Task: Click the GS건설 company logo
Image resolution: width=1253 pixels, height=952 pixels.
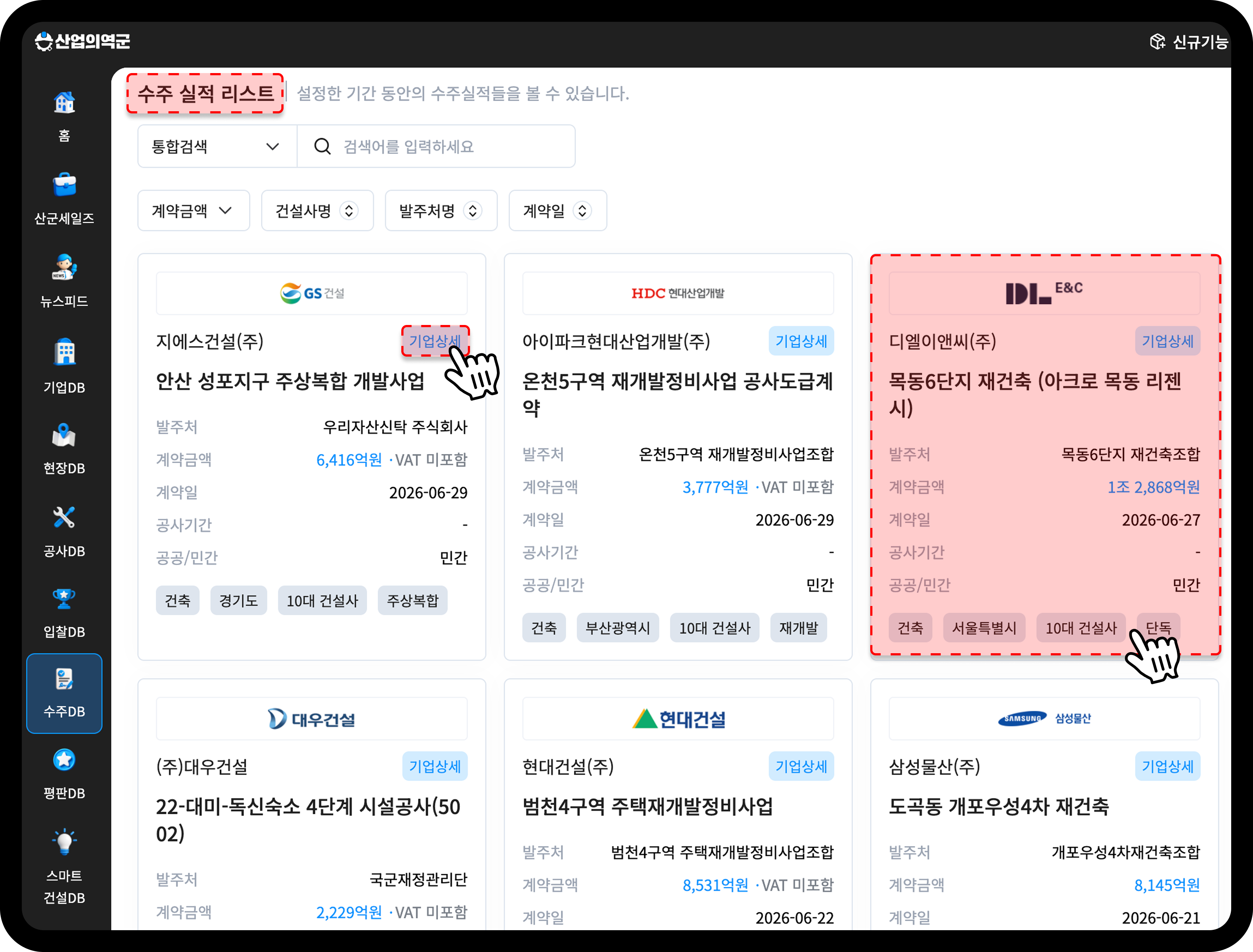Action: [312, 293]
